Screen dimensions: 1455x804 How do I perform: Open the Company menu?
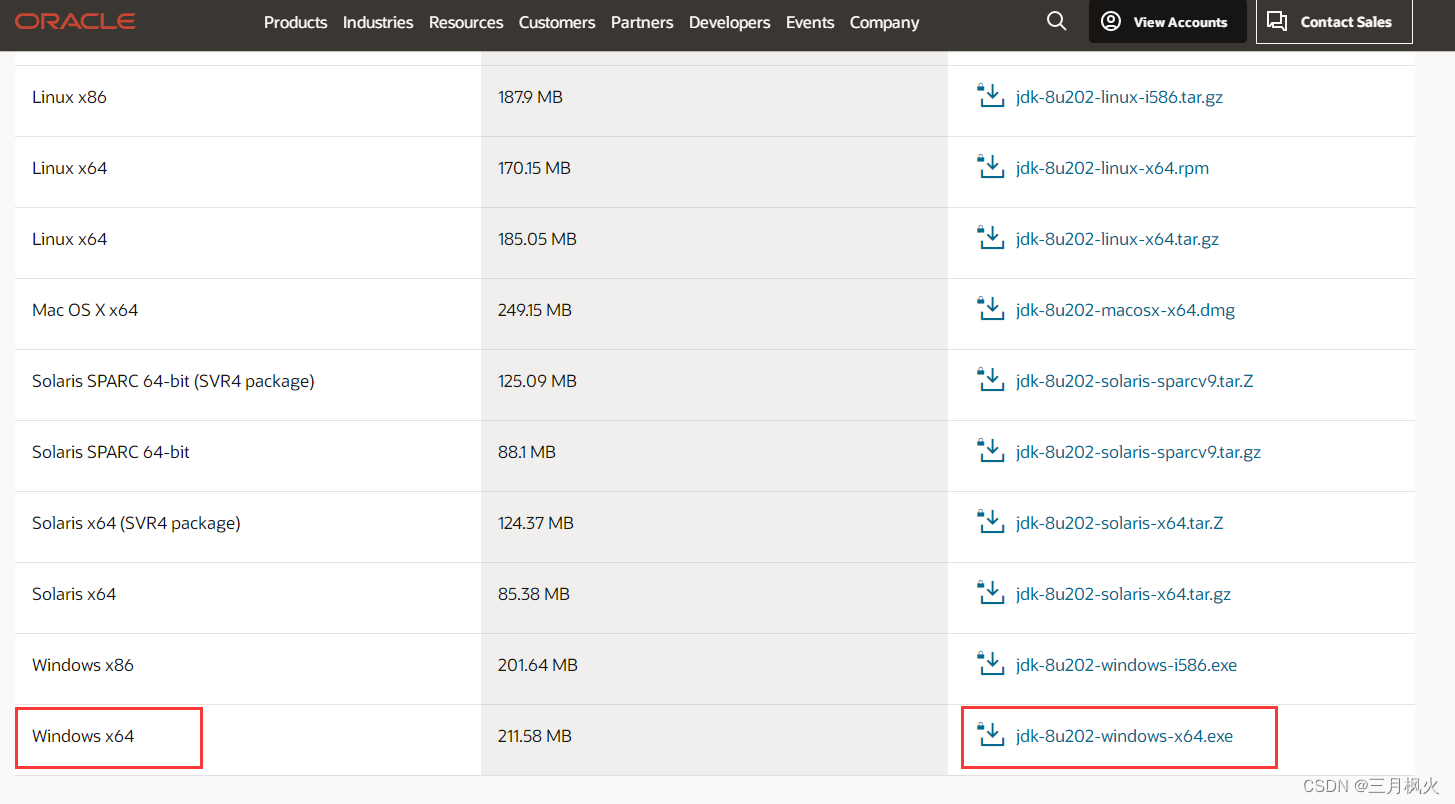point(884,22)
